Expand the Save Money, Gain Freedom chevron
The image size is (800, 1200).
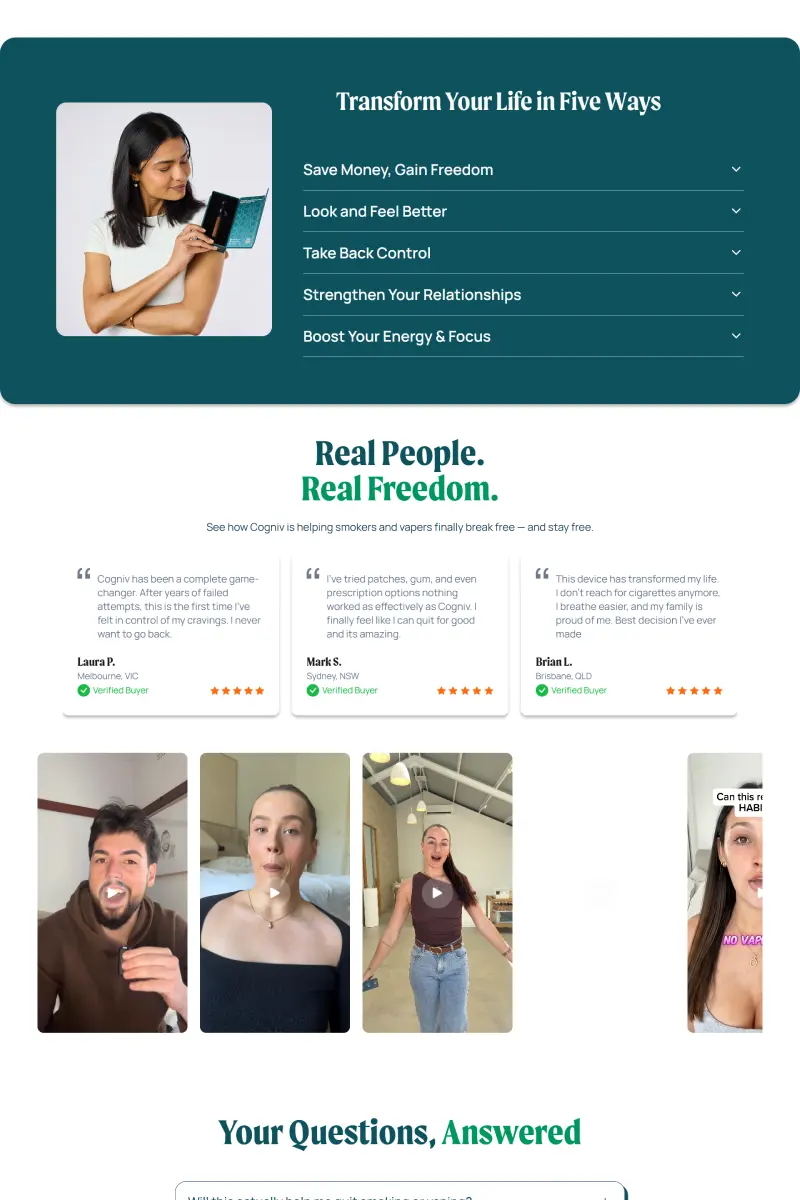736,169
